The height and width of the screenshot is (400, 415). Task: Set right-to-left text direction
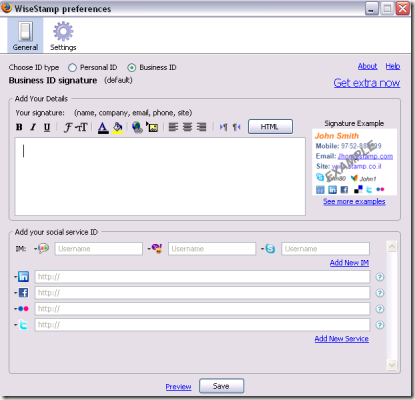(x=236, y=127)
